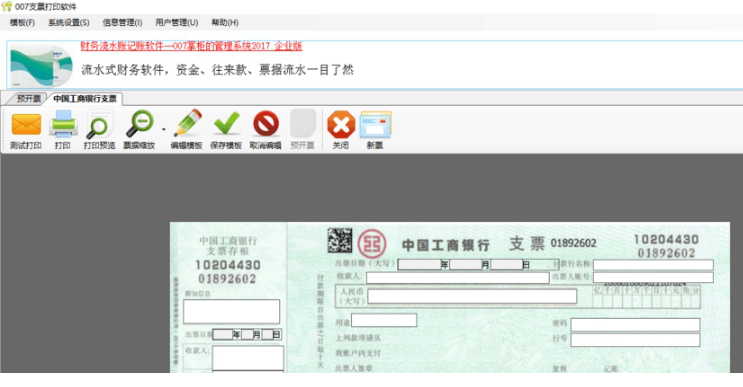Click the 票据缩放 magnifier icon
The width and height of the screenshot is (743, 387).
(x=139, y=124)
